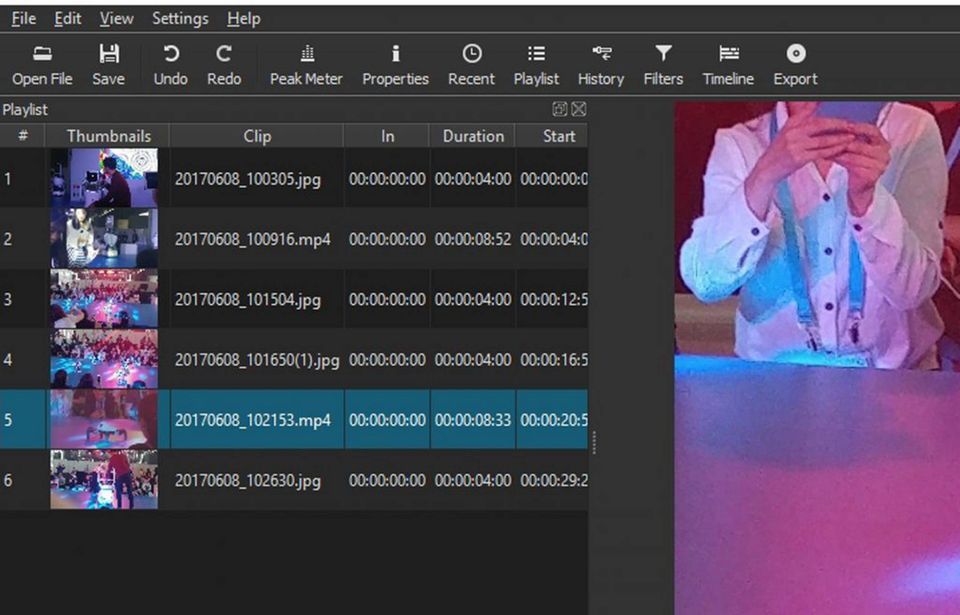Redo the previous action
The width and height of the screenshot is (960, 615).
pos(224,64)
